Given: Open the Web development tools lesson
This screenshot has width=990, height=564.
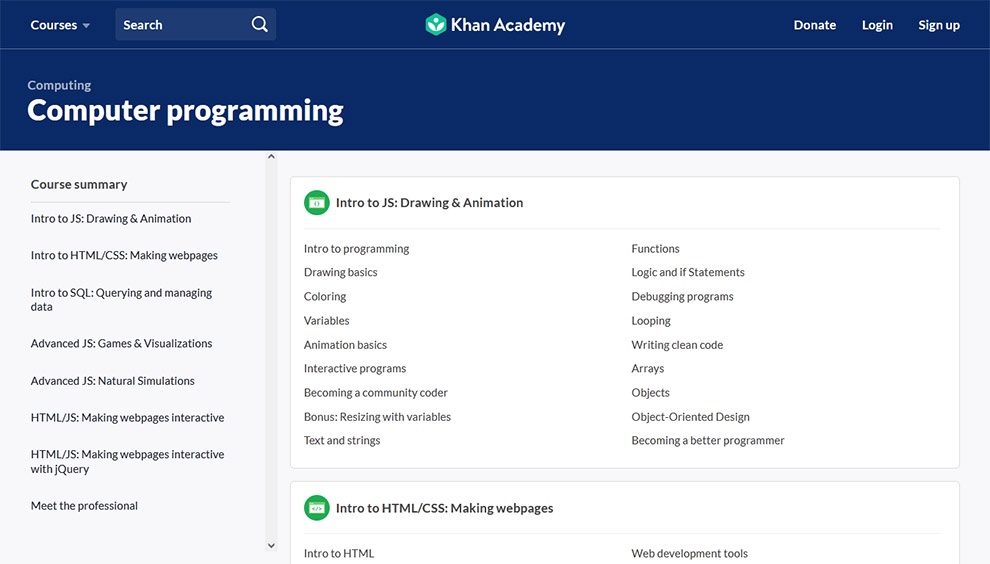Looking at the screenshot, I should [x=689, y=553].
